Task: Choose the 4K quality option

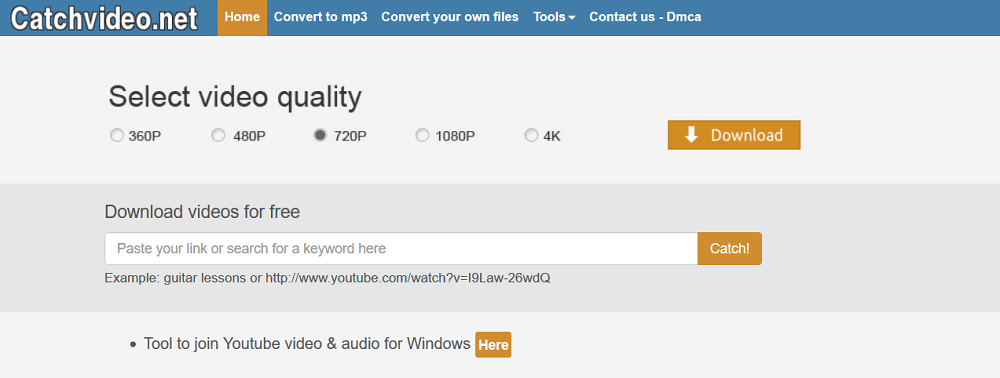Action: coord(531,135)
